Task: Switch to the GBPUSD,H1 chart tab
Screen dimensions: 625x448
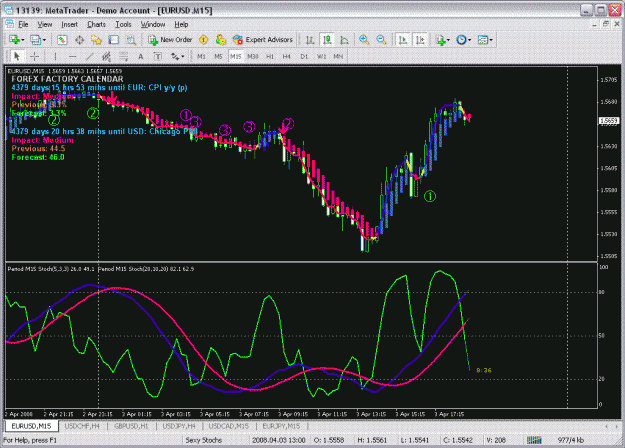Action: click(x=131, y=426)
